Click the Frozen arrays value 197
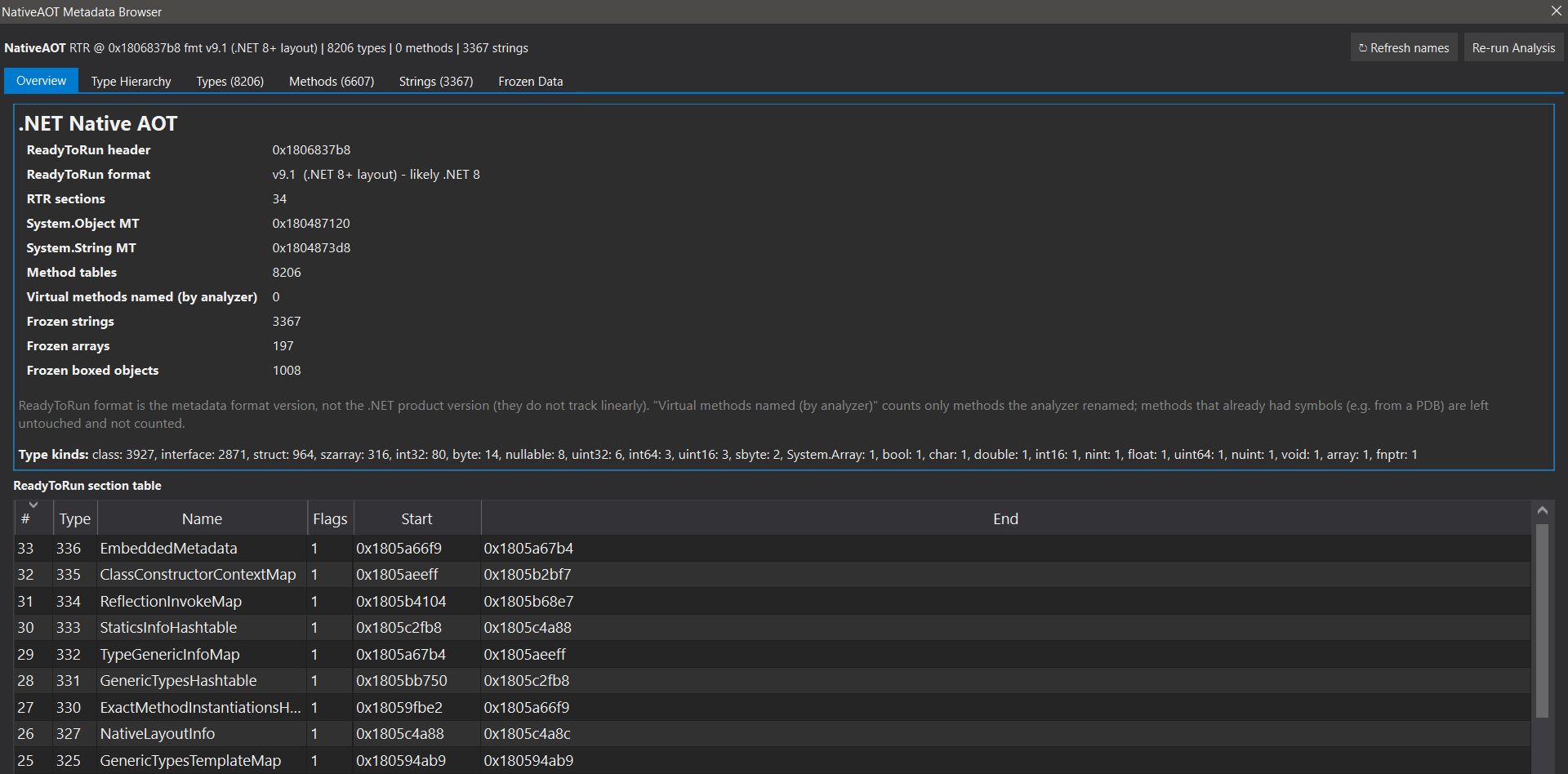Viewport: 1568px width, 774px height. [x=283, y=346]
